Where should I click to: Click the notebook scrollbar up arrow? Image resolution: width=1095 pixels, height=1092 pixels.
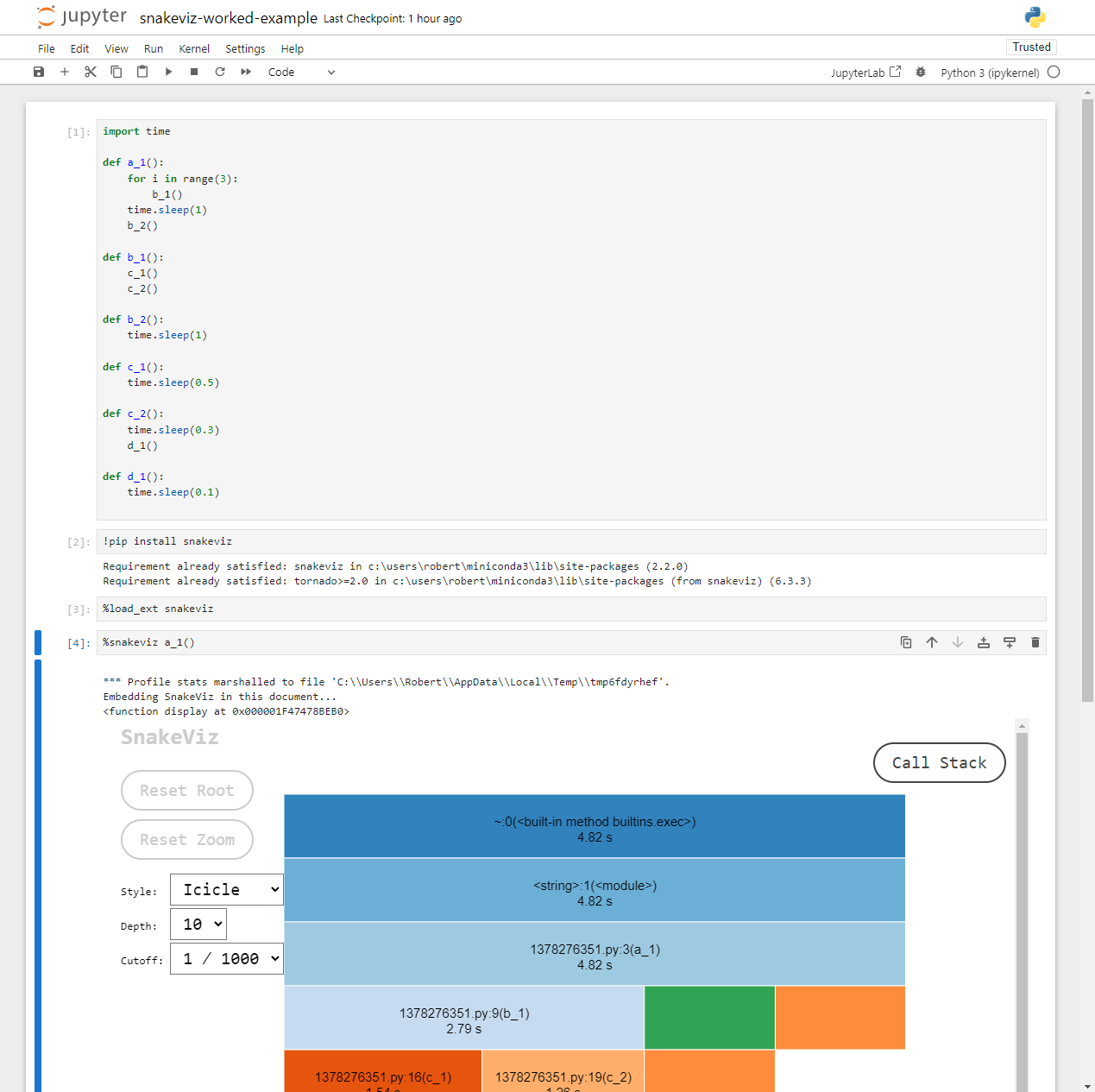[x=1087, y=92]
